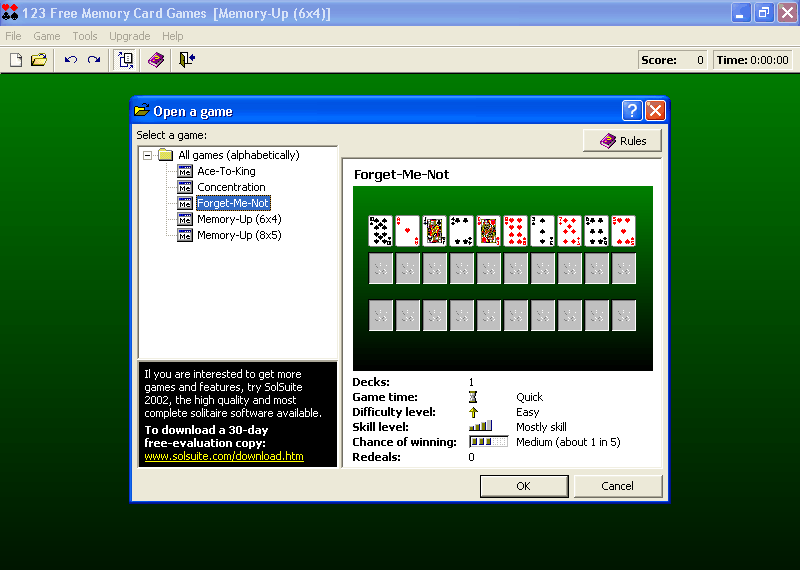Screen dimensions: 800x570
Task: Click the OK button
Action: click(524, 486)
